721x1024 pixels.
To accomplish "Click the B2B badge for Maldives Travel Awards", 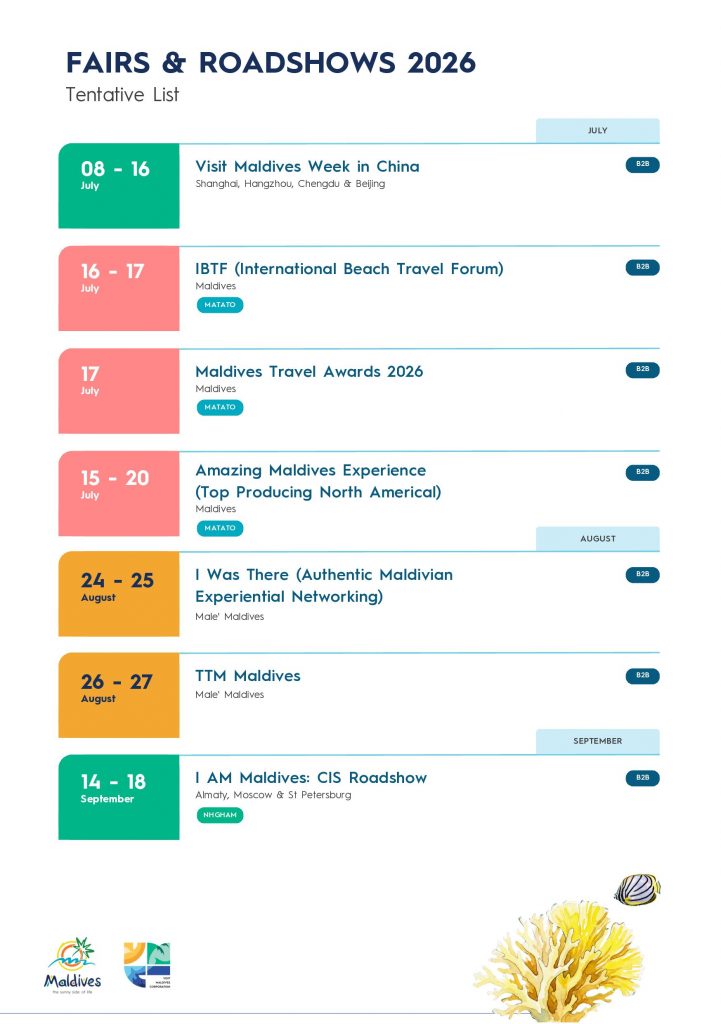I will point(642,370).
